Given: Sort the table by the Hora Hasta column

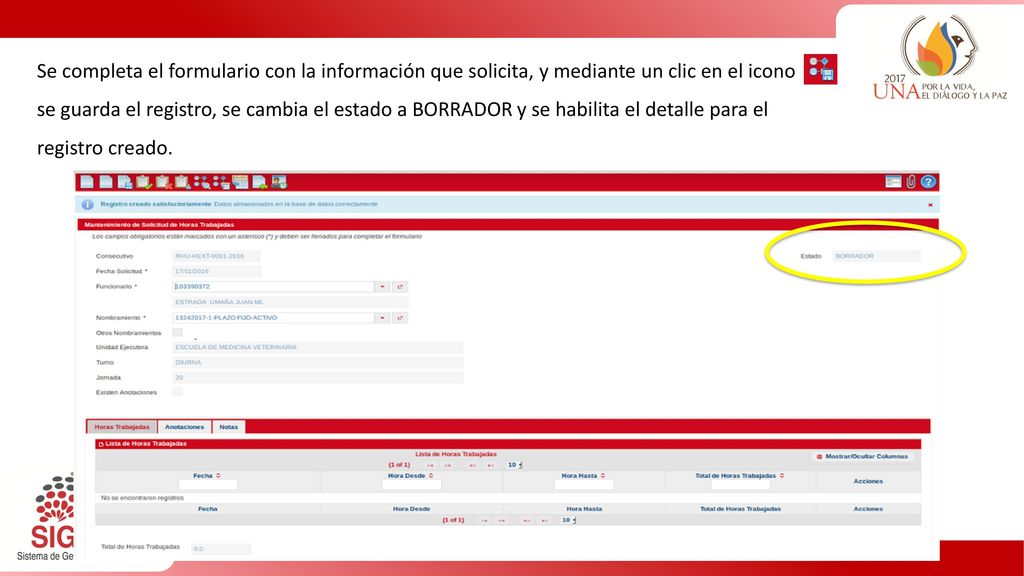Looking at the screenshot, I should (x=603, y=475).
